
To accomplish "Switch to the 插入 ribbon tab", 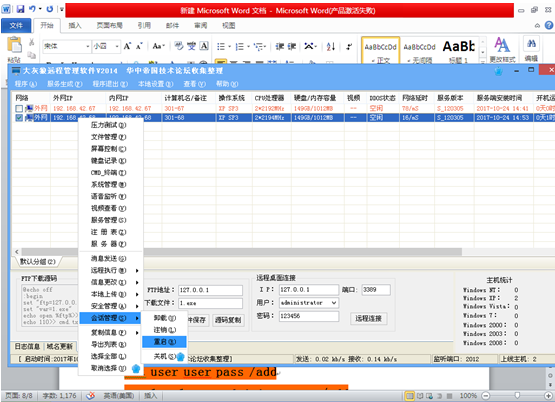I will (75, 25).
